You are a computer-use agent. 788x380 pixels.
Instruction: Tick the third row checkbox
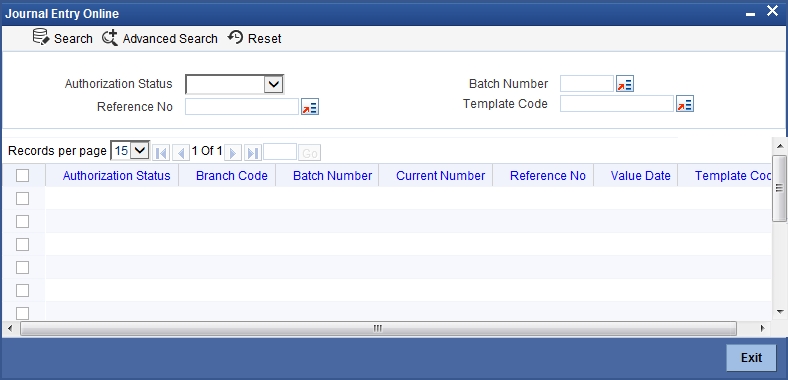point(22,245)
